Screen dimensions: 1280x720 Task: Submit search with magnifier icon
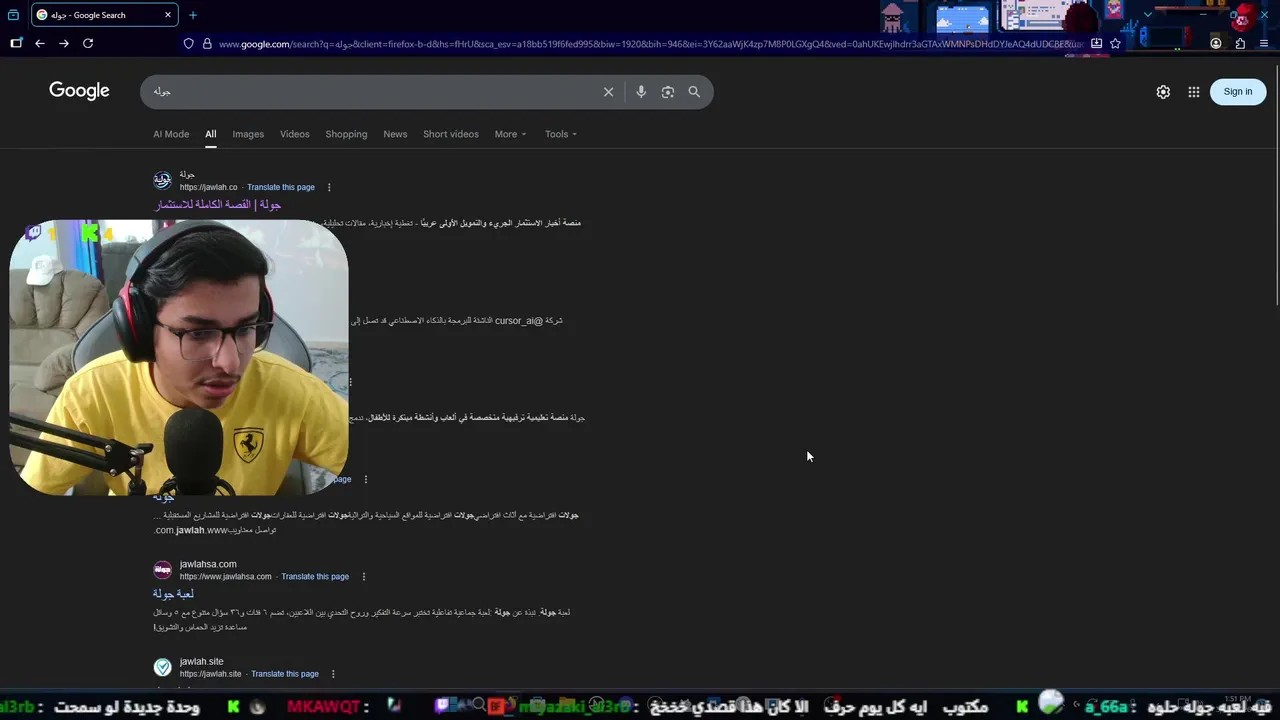point(694,92)
